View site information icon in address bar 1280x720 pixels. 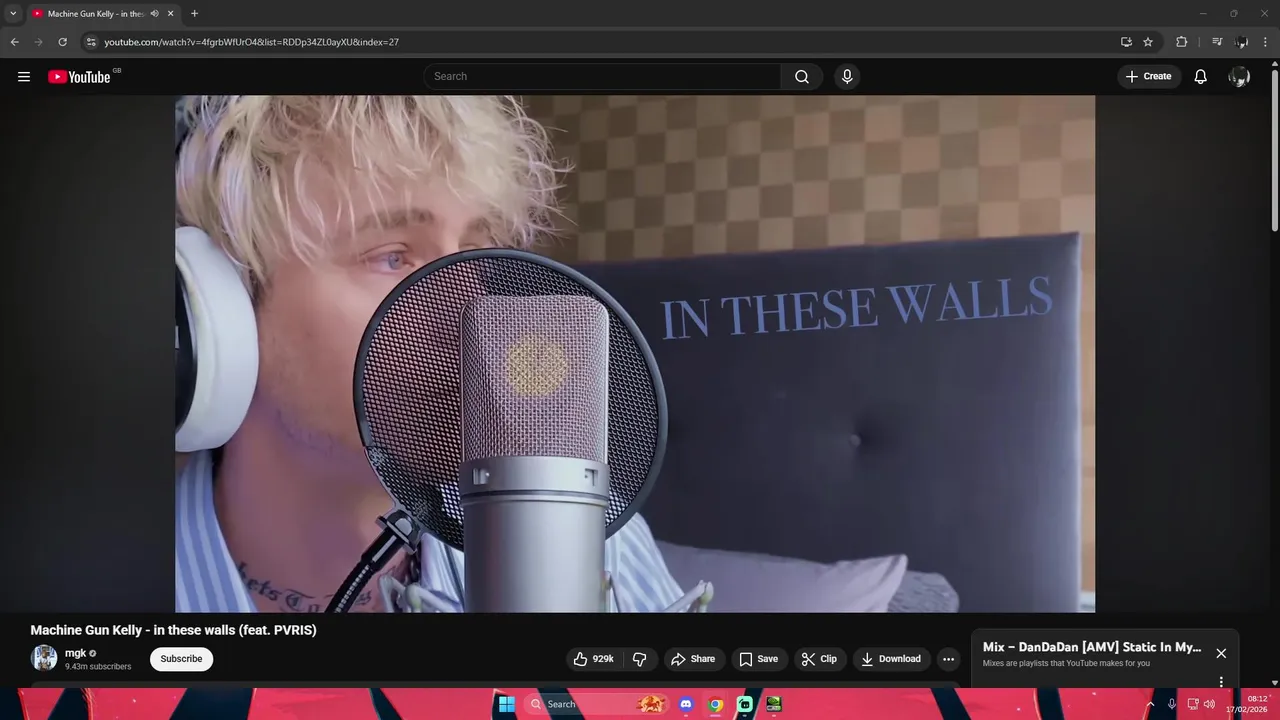pos(91,42)
